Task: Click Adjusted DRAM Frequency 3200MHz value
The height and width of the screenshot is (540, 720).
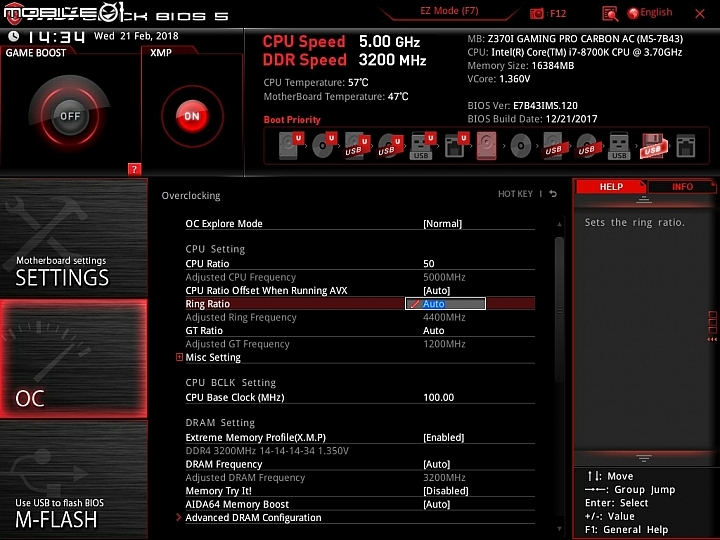Action: click(444, 478)
